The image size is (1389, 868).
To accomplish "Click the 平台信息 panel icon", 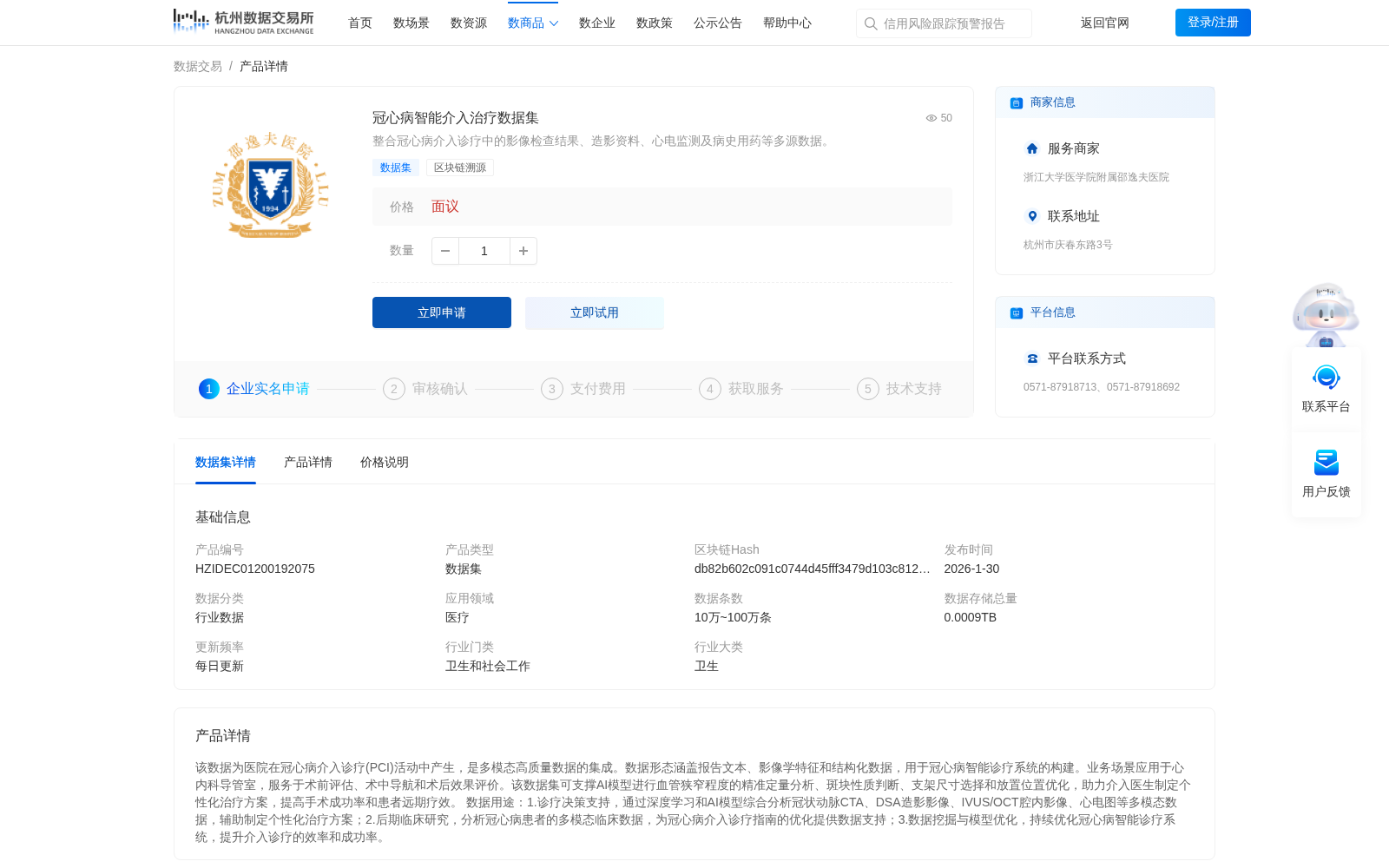I will [1017, 313].
